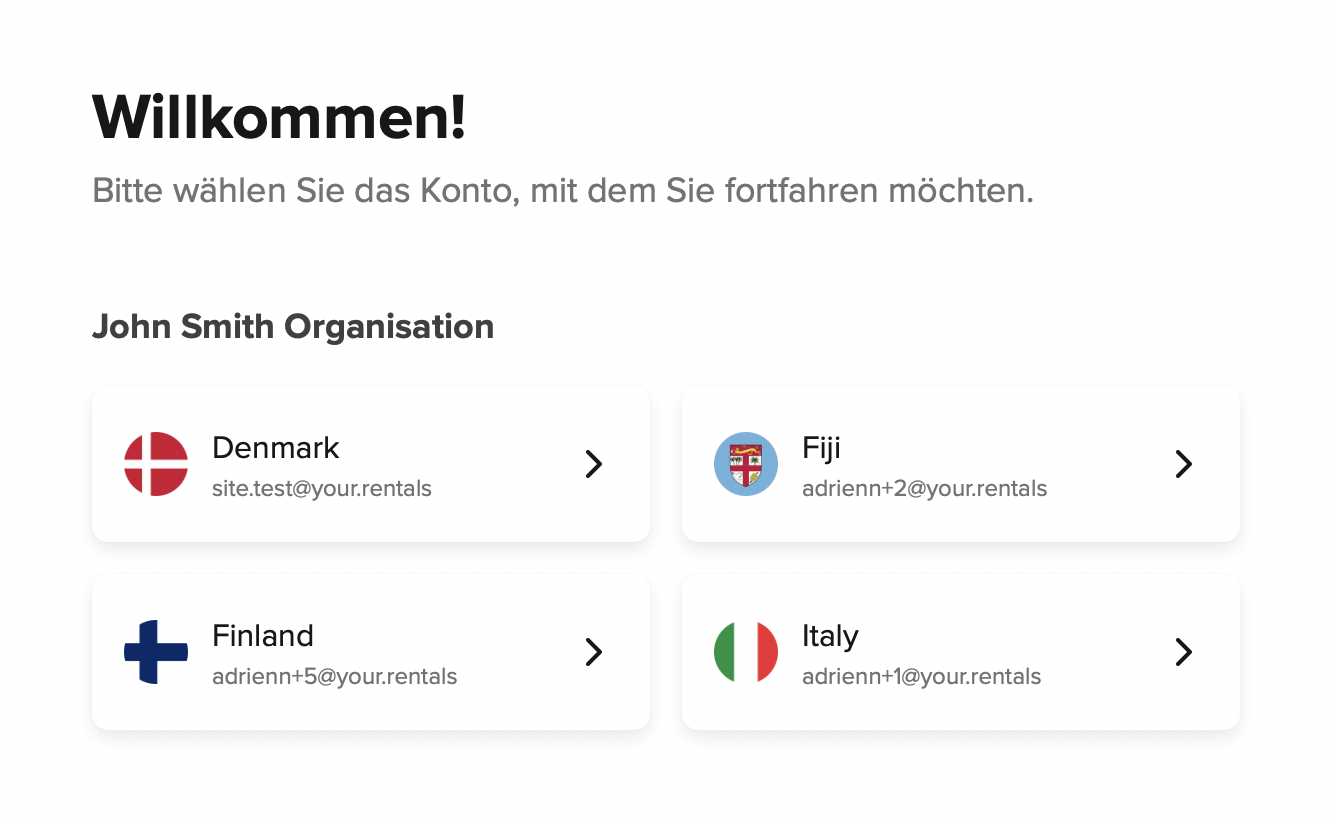Click the adrienn+2@your.rentals email text
Image resolution: width=1332 pixels, height=822 pixels.
(925, 489)
